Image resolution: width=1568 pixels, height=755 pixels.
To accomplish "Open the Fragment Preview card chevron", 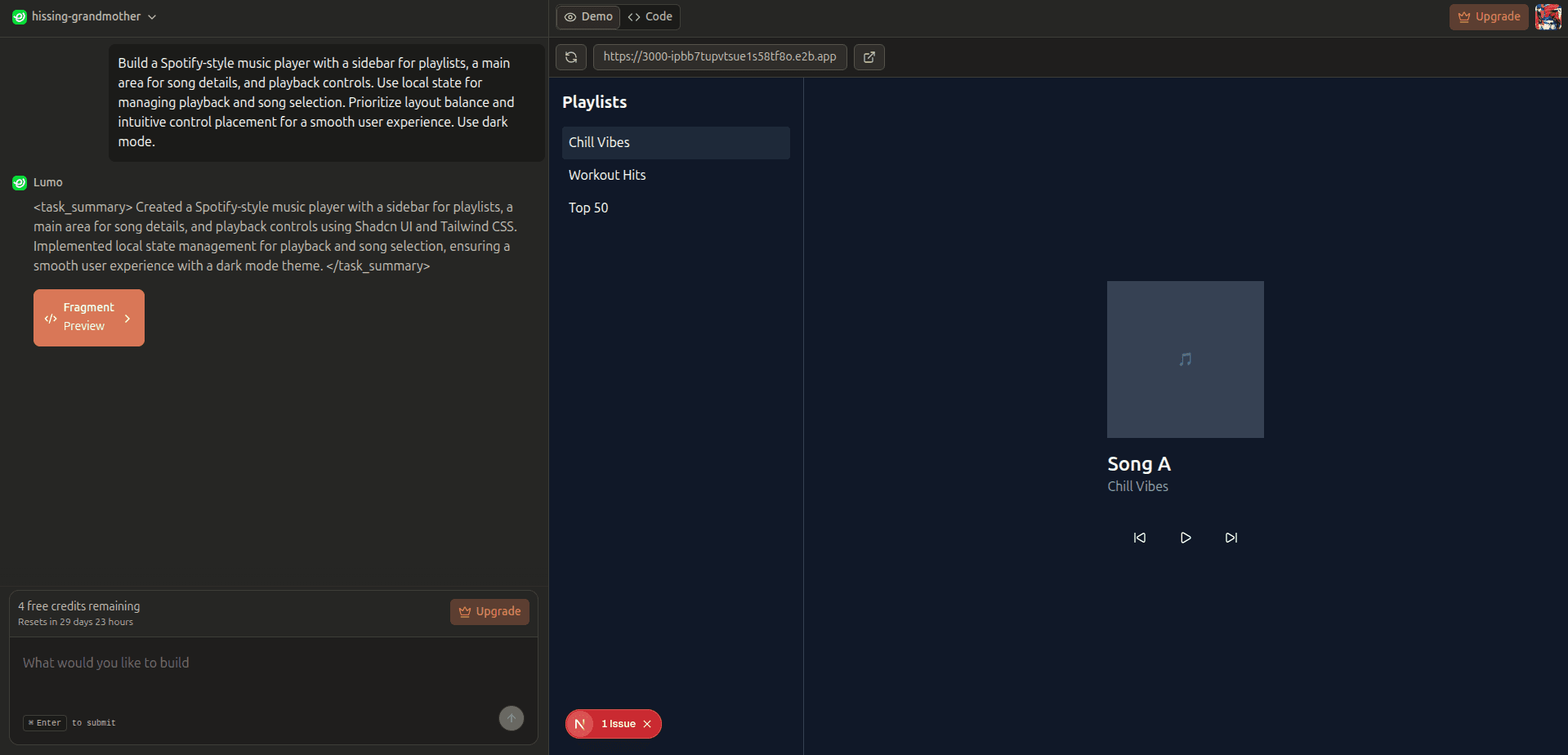I will [127, 319].
